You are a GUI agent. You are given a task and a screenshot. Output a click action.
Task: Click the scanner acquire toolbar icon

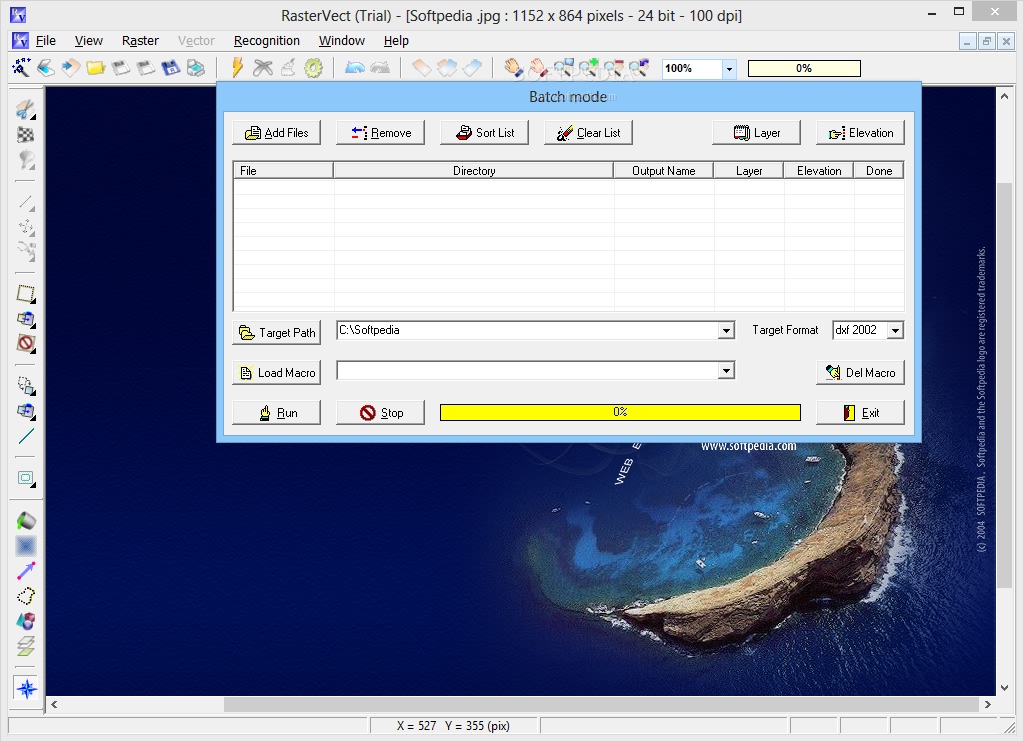click(x=46, y=67)
